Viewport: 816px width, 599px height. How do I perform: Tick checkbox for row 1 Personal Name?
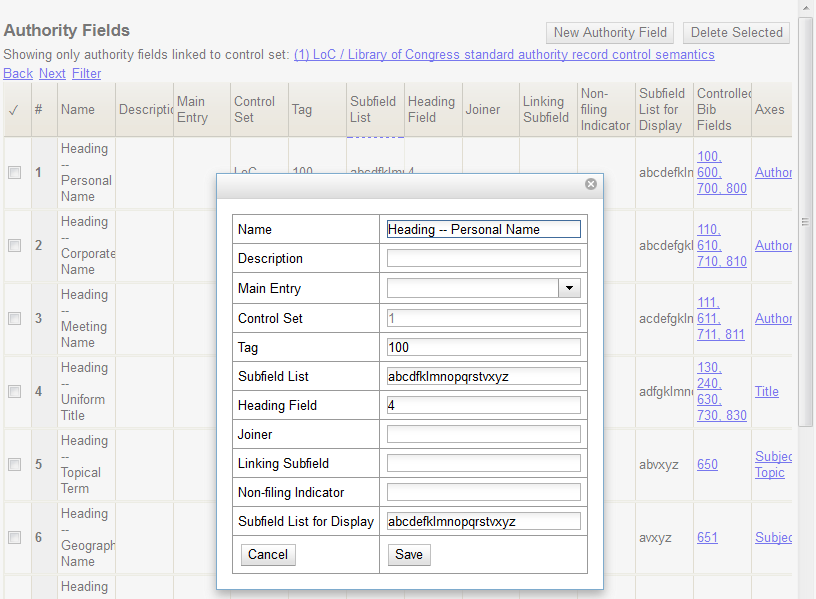pyautogui.click(x=15, y=172)
